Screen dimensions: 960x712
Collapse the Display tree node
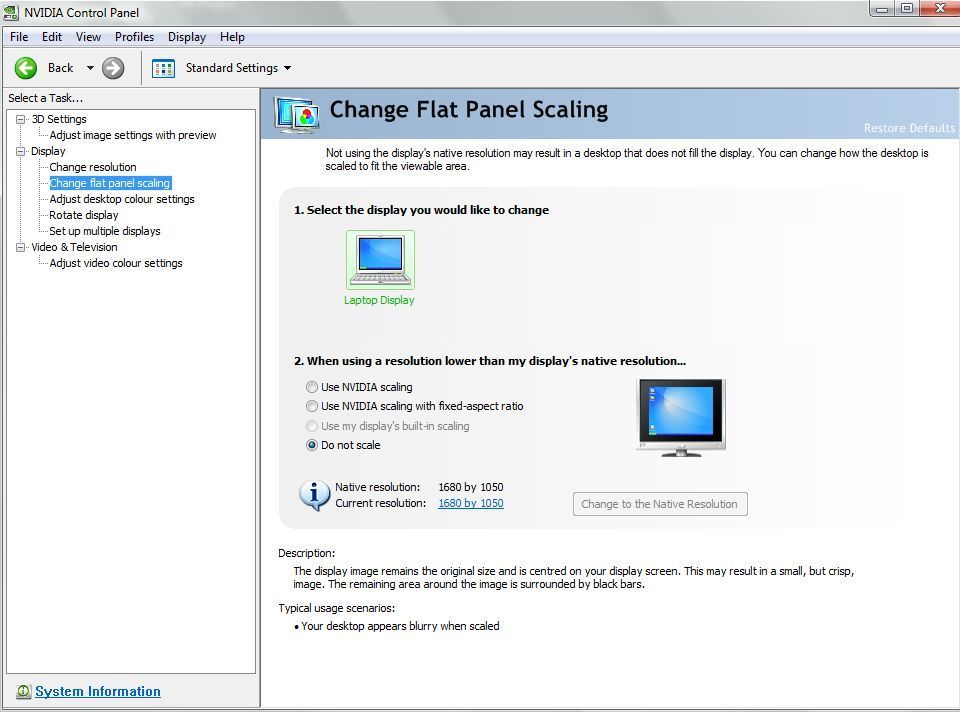click(21, 151)
